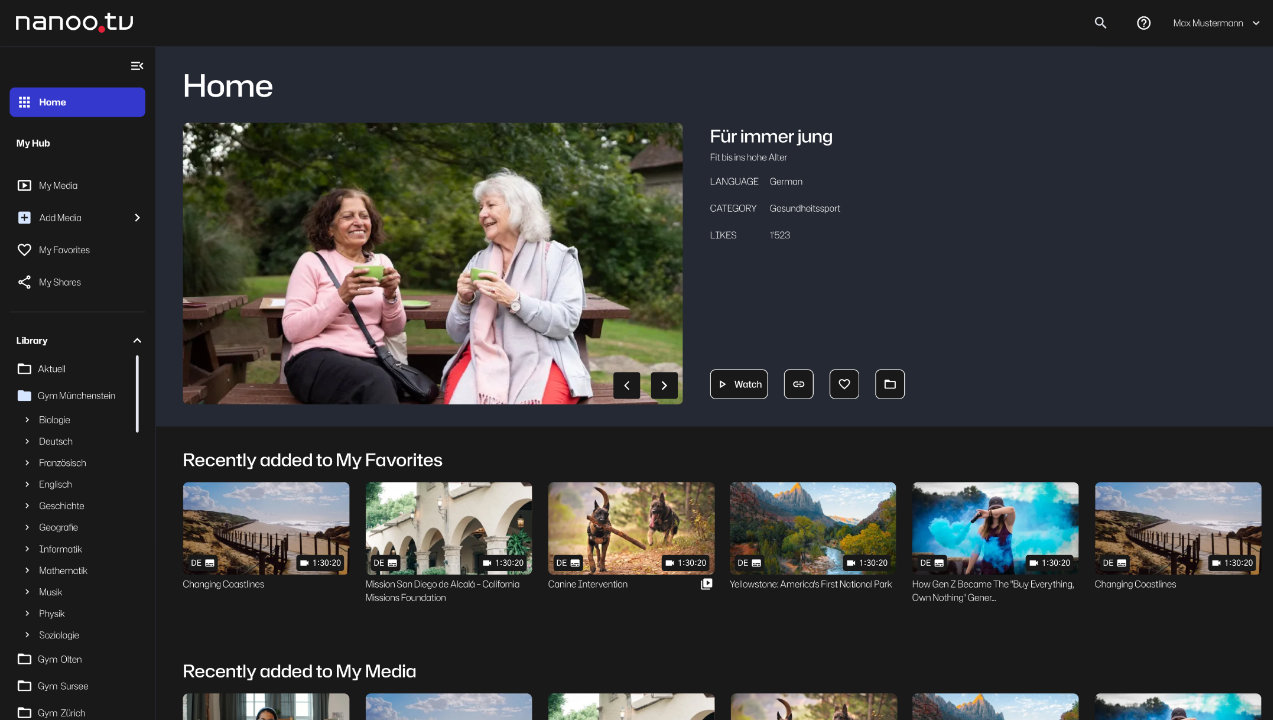Image resolution: width=1273 pixels, height=720 pixels.
Task: Open the help question mark icon
Action: (x=1144, y=23)
